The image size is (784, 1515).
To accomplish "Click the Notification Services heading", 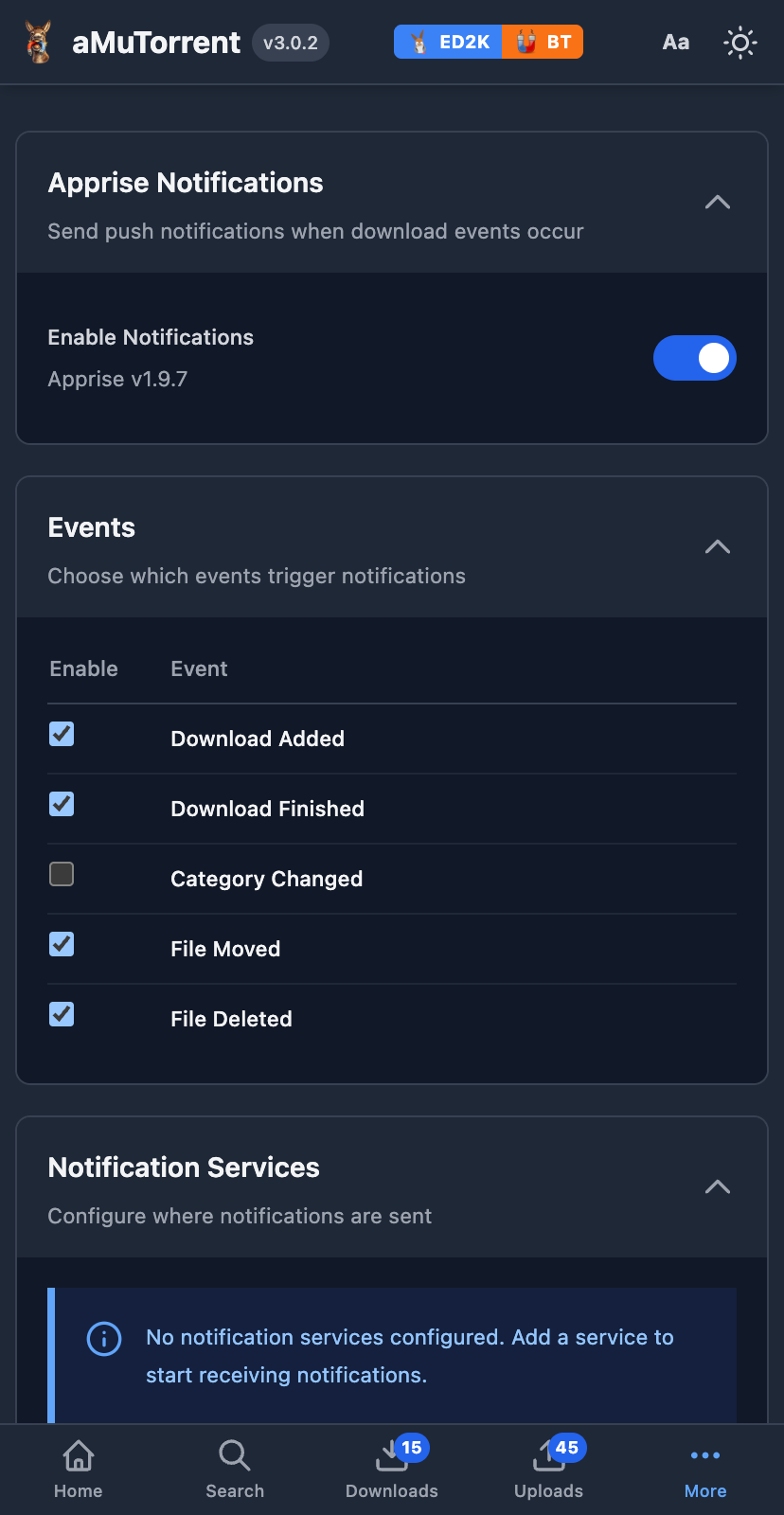I will pos(184,1167).
